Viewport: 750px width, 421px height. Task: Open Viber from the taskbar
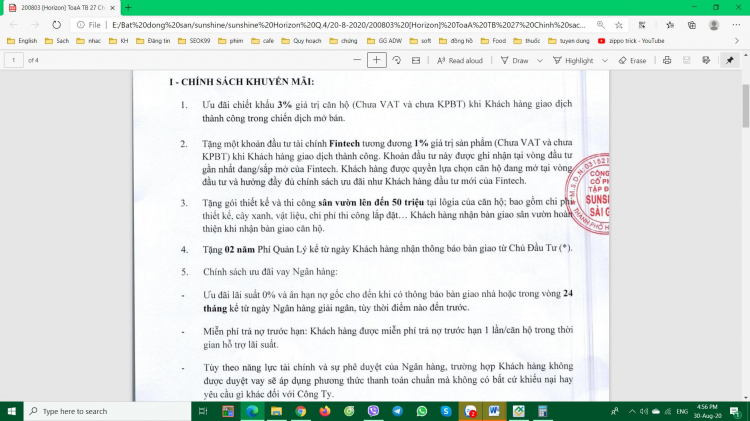[x=373, y=411]
